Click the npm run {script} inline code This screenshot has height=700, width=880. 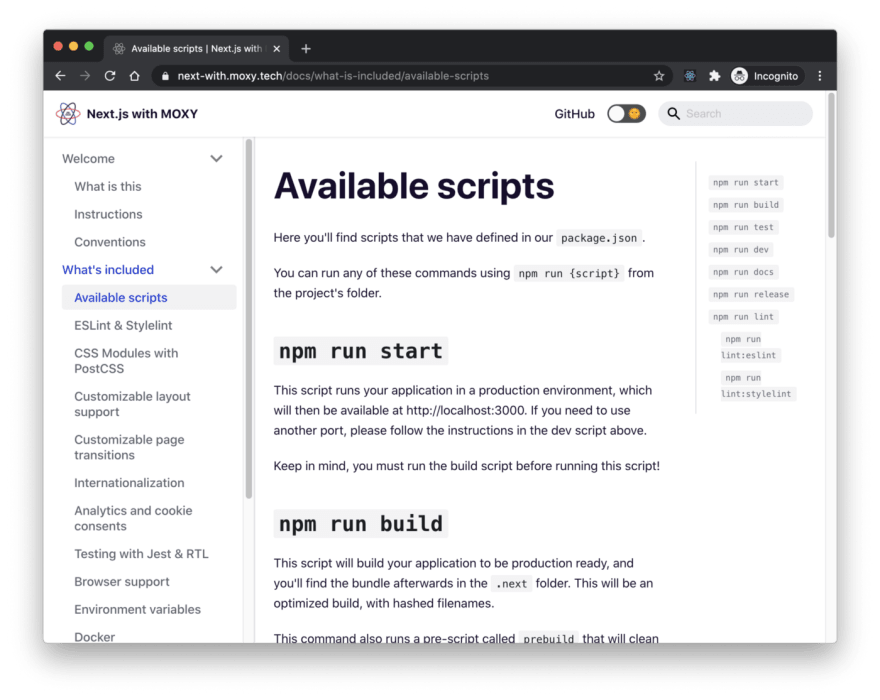569,273
